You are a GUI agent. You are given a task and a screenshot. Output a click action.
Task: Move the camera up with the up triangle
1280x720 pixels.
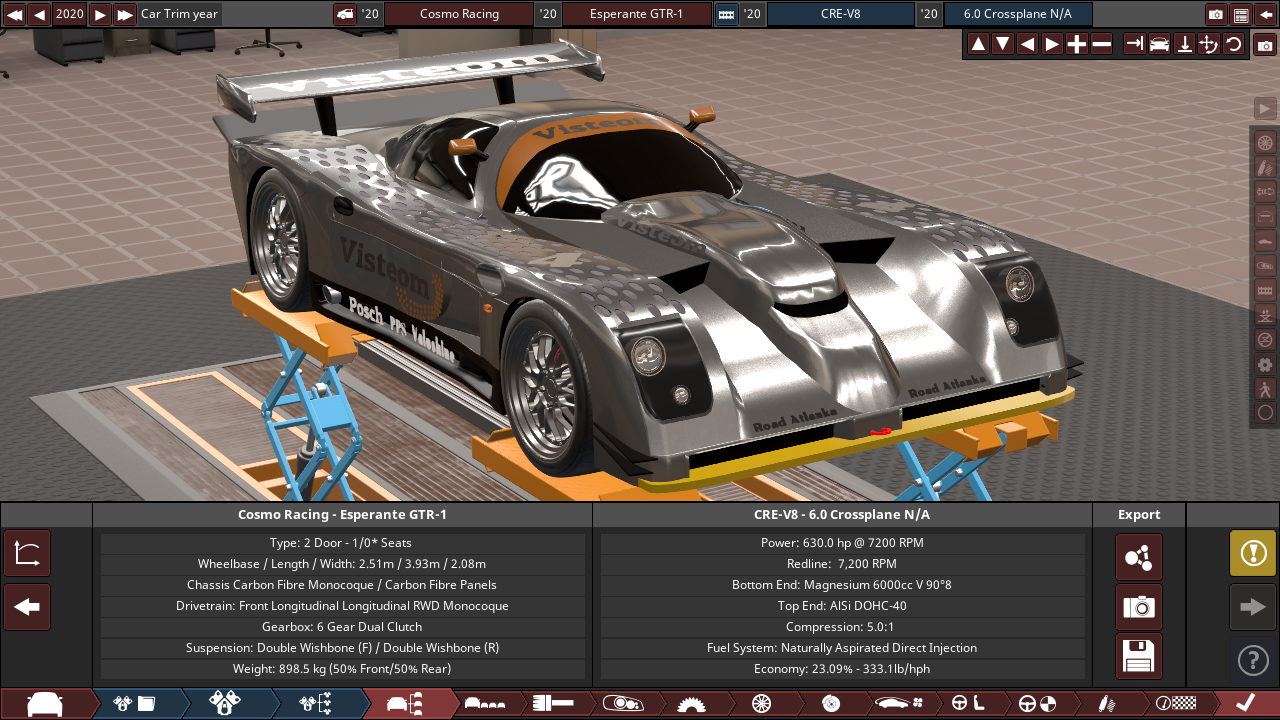pyautogui.click(x=978, y=44)
